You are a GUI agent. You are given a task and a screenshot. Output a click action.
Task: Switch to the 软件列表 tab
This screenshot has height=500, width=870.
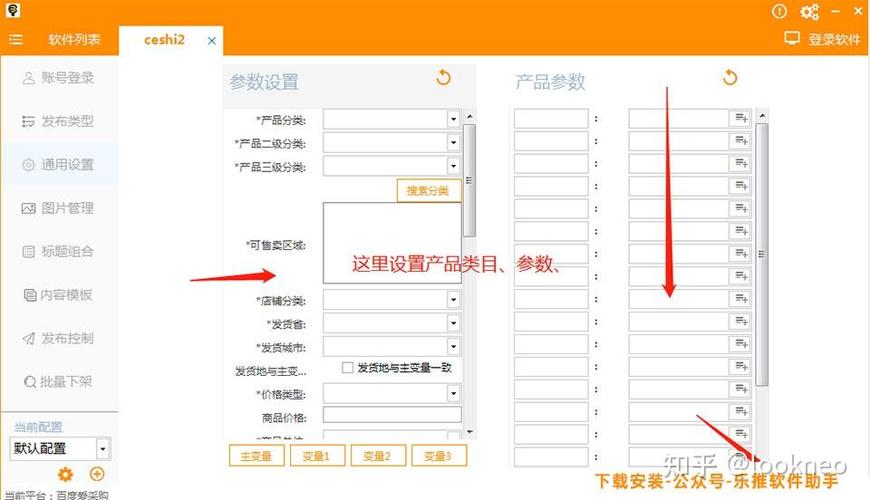click(x=74, y=39)
